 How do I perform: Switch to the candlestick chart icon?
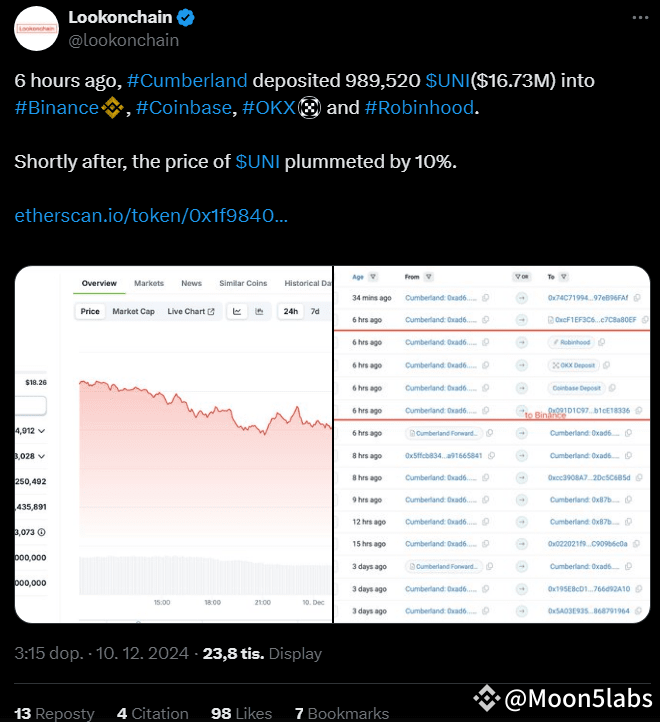tap(260, 311)
